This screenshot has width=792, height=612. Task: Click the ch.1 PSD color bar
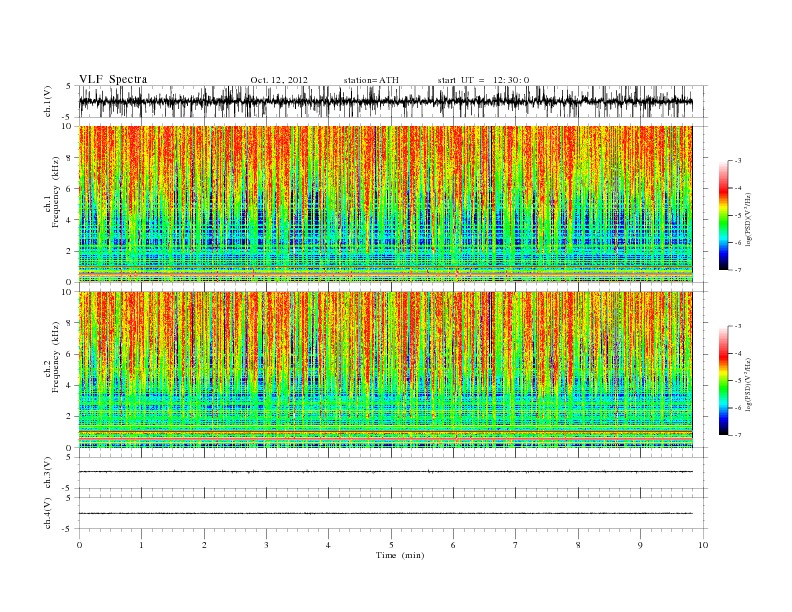tap(723, 216)
